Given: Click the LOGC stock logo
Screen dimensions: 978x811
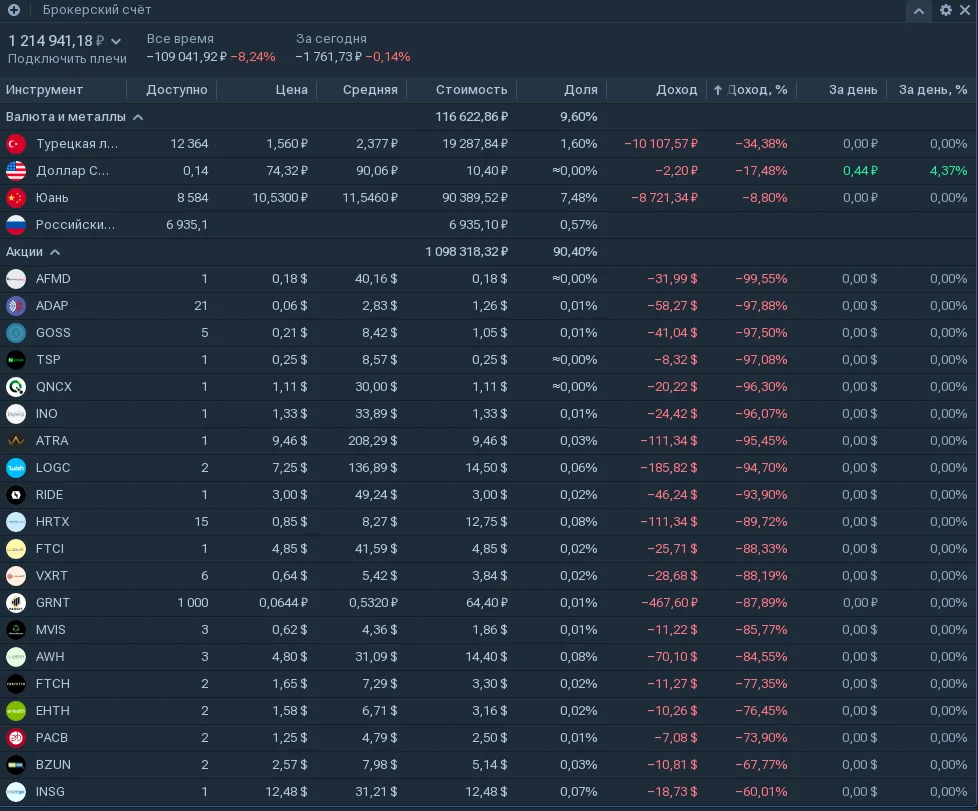Looking at the screenshot, I should [16, 468].
